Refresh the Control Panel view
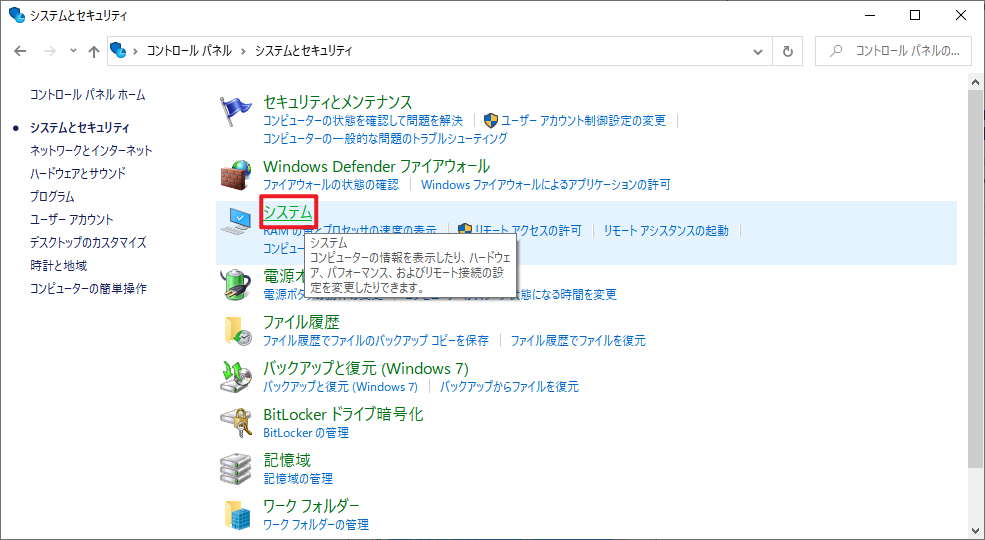 click(788, 51)
